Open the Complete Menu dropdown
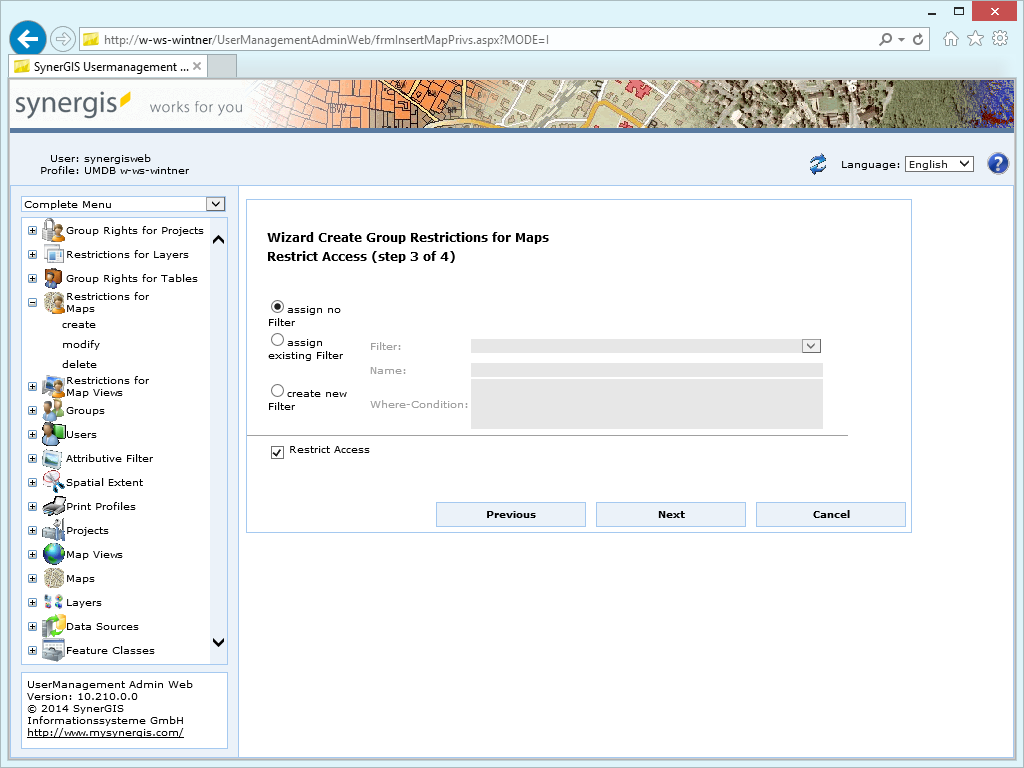 coord(215,204)
